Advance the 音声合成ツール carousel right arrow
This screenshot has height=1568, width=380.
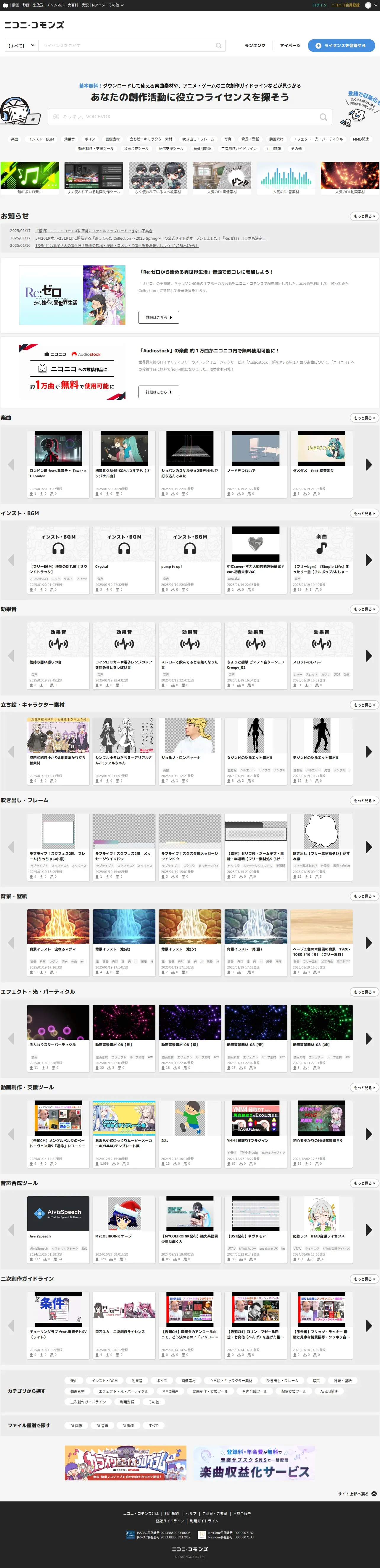click(368, 1229)
